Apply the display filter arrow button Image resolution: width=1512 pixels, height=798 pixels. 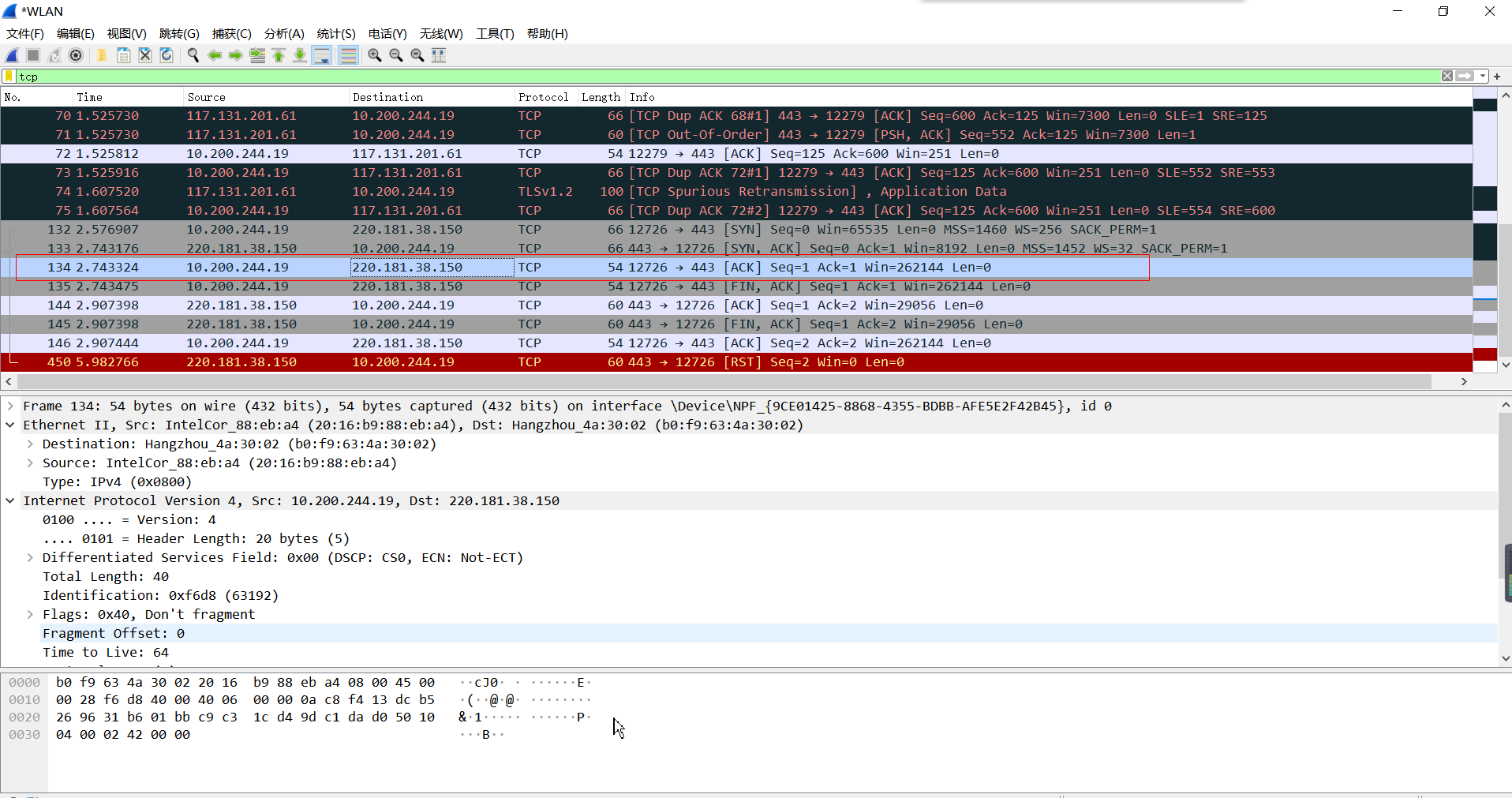click(x=1465, y=77)
